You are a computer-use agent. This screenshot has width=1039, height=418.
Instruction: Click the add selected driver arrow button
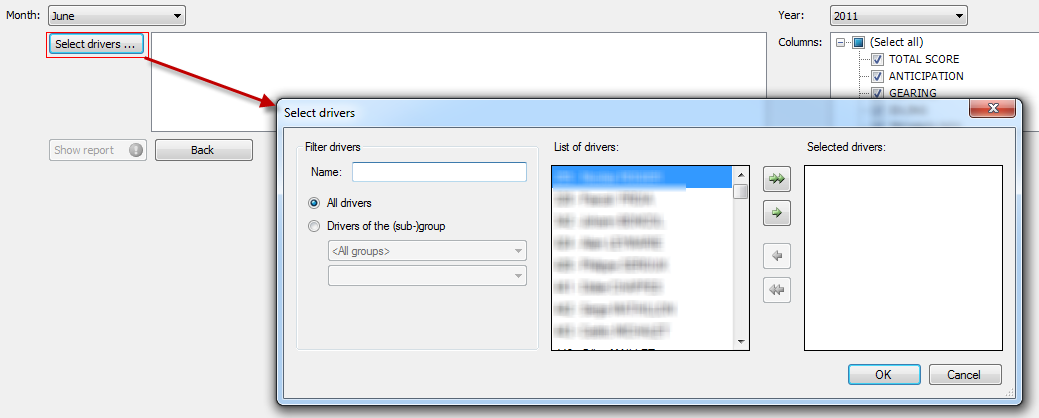(775, 213)
